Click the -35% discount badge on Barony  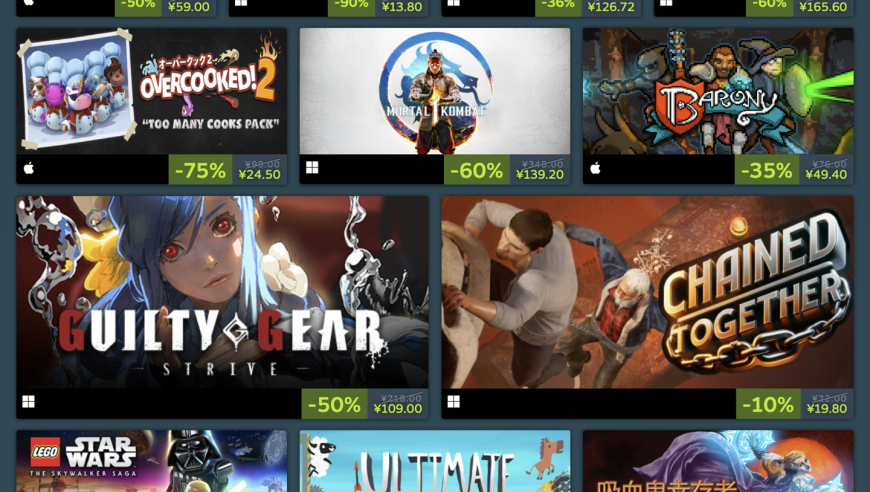[767, 170]
